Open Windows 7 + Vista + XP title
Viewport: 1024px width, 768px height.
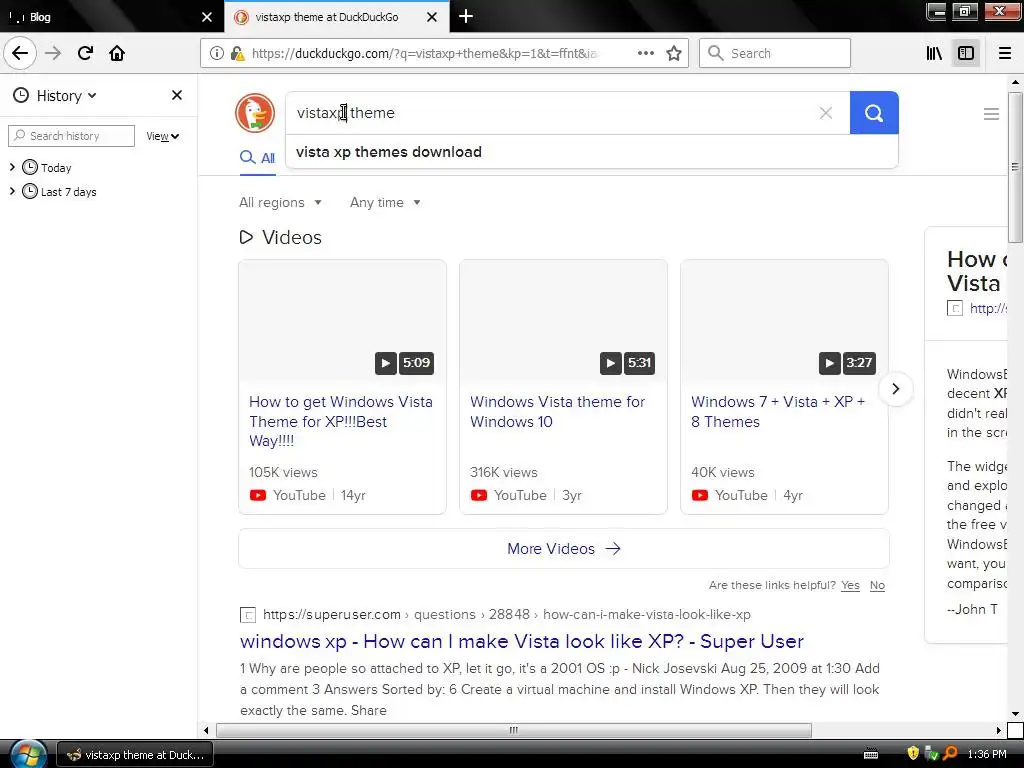tap(778, 411)
